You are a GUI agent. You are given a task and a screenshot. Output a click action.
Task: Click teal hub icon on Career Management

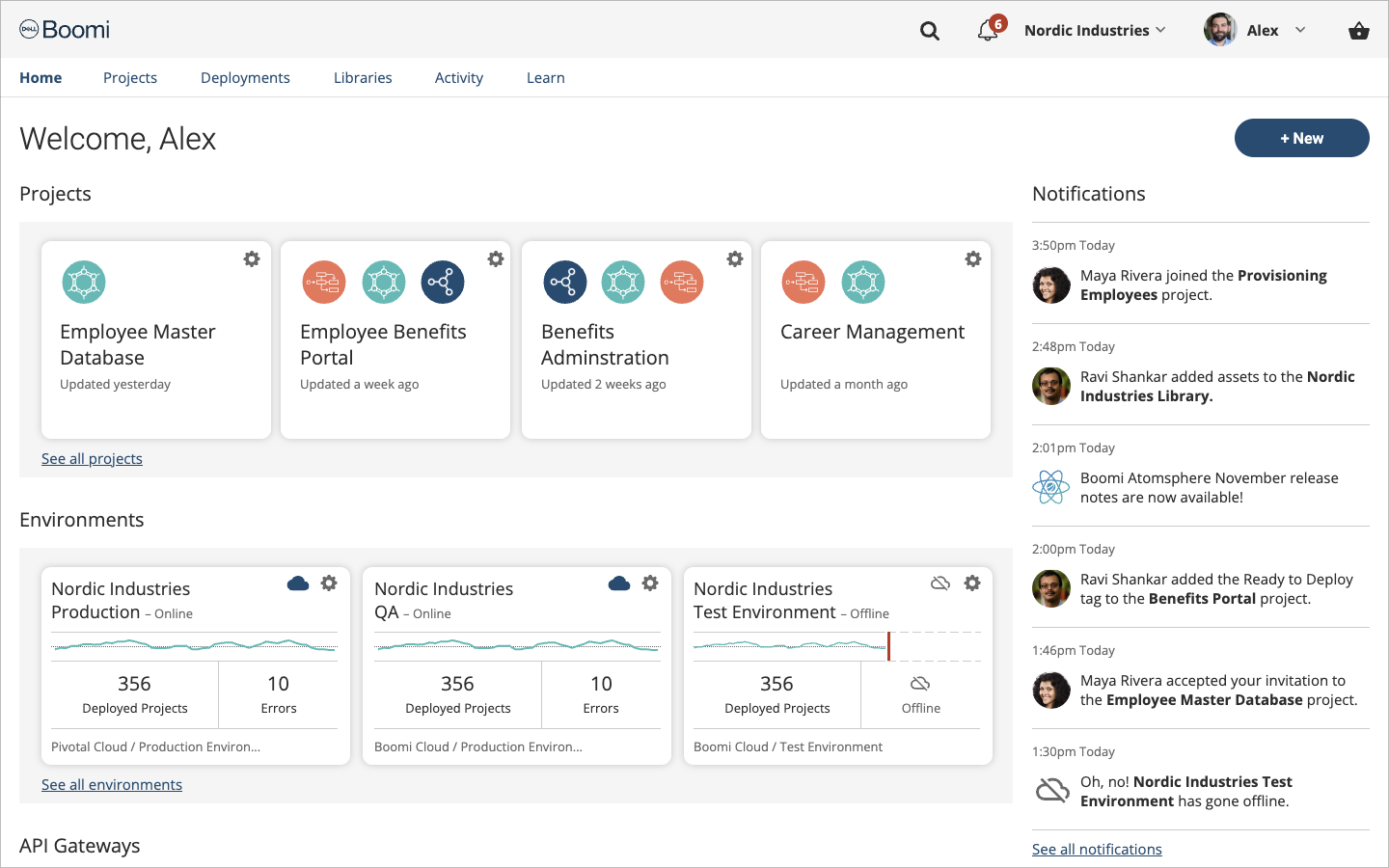pos(863,283)
